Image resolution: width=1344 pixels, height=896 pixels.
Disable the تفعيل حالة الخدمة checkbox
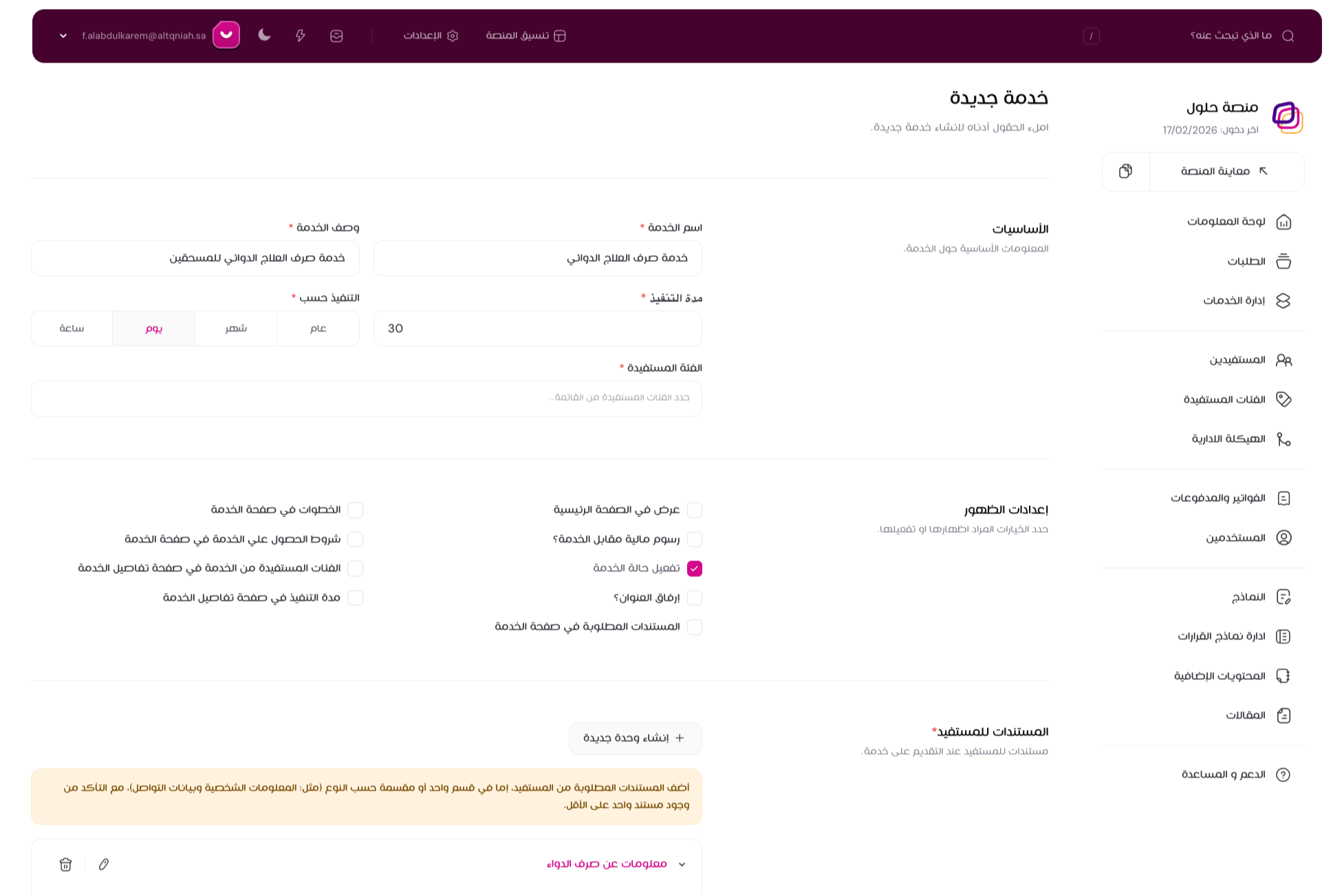695,568
